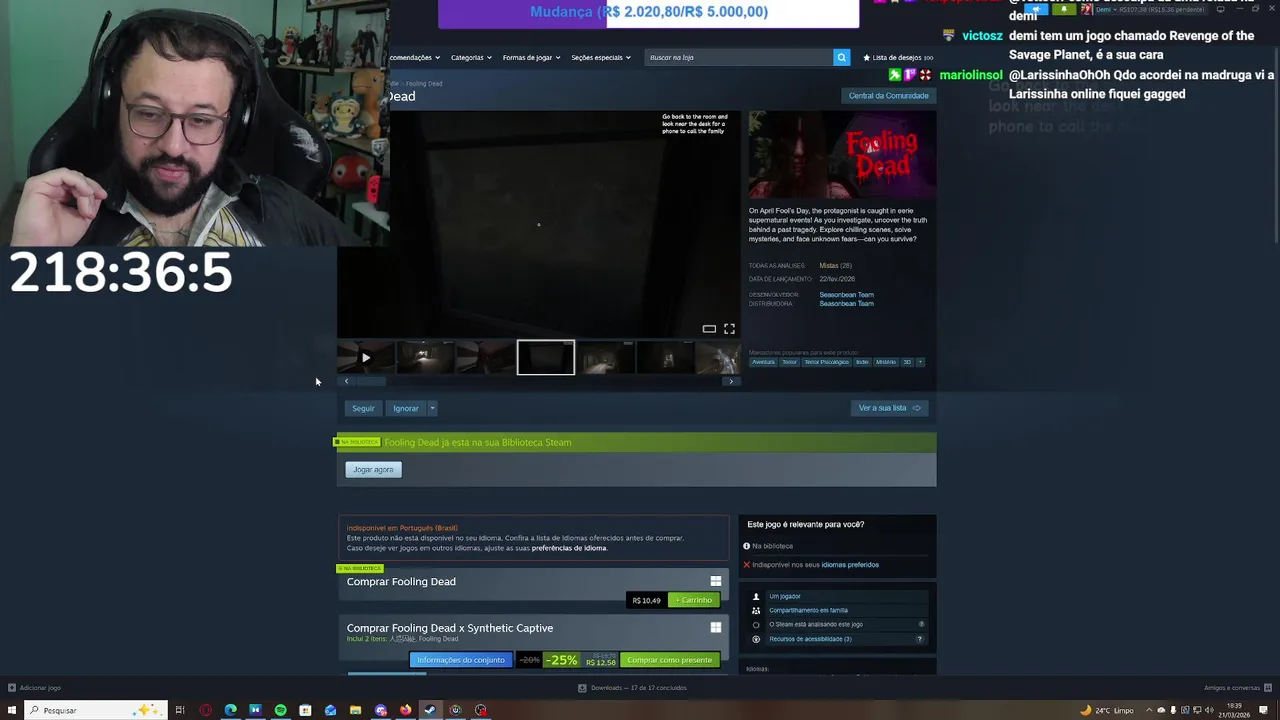Click the Seguir follow button
This screenshot has height=720, width=1280.
(363, 408)
